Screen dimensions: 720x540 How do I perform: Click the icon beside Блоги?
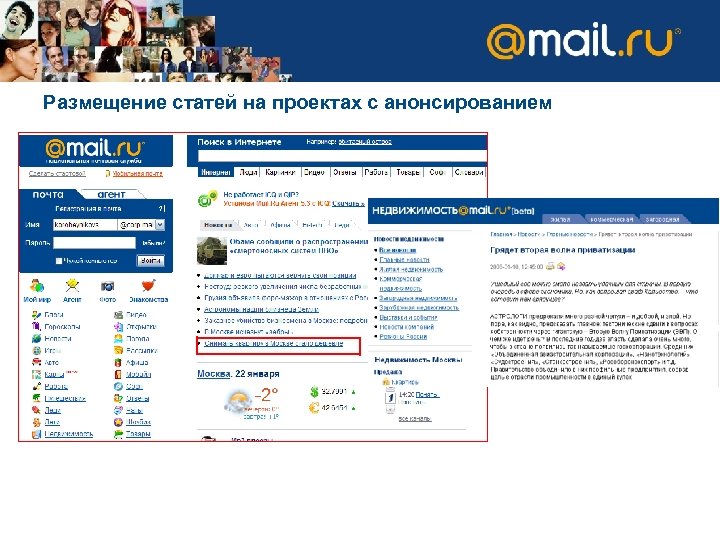tap(37, 315)
